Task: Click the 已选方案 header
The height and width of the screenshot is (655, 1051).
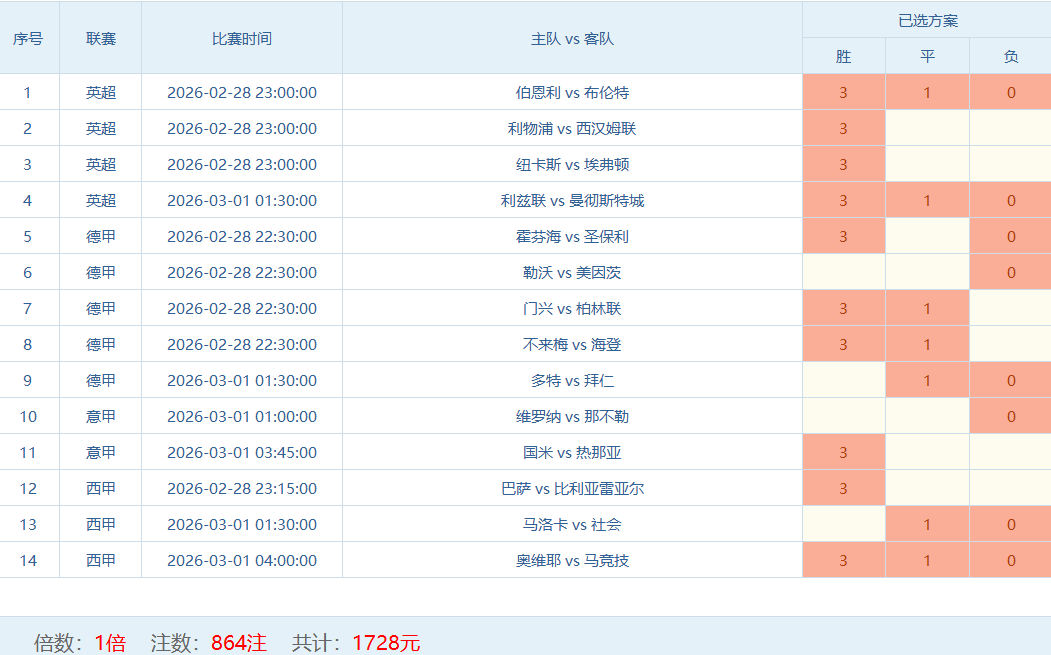Action: (926, 20)
